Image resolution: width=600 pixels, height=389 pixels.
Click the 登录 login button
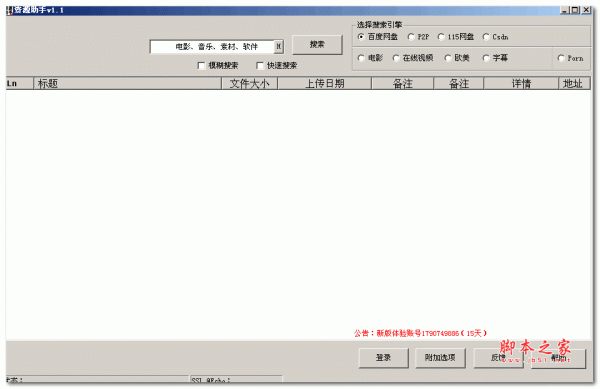pos(383,358)
